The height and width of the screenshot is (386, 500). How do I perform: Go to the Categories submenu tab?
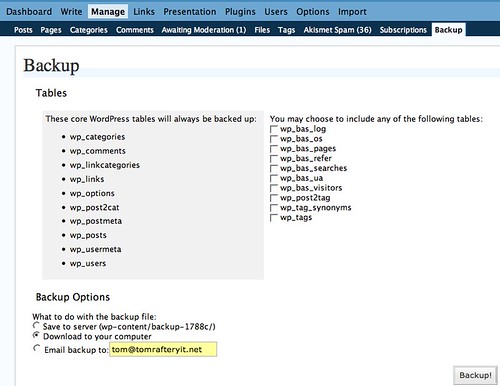click(89, 30)
